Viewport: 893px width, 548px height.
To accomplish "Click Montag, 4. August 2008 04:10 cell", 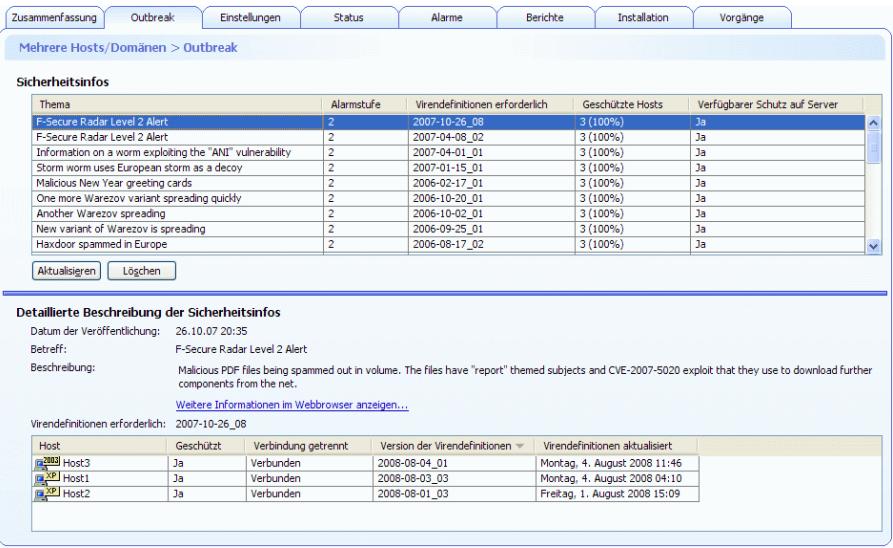I will (x=617, y=479).
